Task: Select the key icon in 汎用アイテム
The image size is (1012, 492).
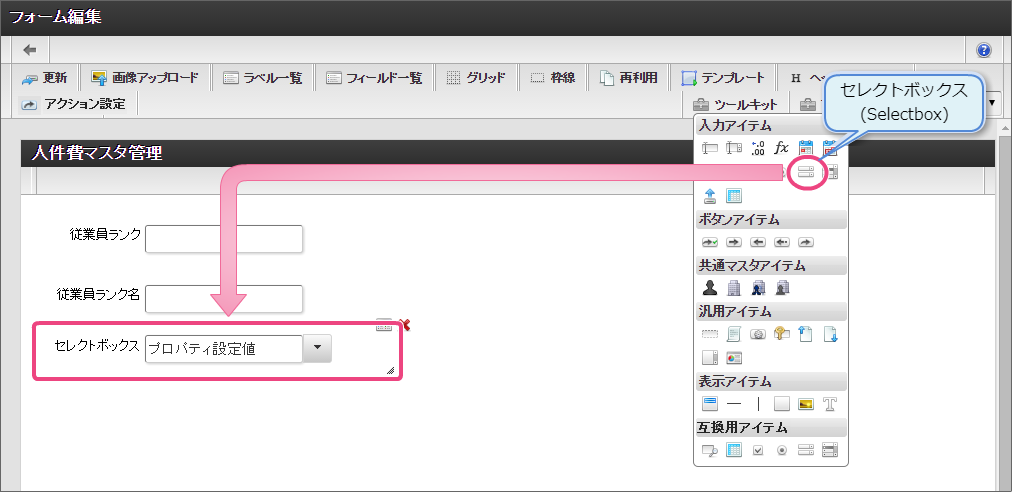Action: pyautogui.click(x=782, y=334)
